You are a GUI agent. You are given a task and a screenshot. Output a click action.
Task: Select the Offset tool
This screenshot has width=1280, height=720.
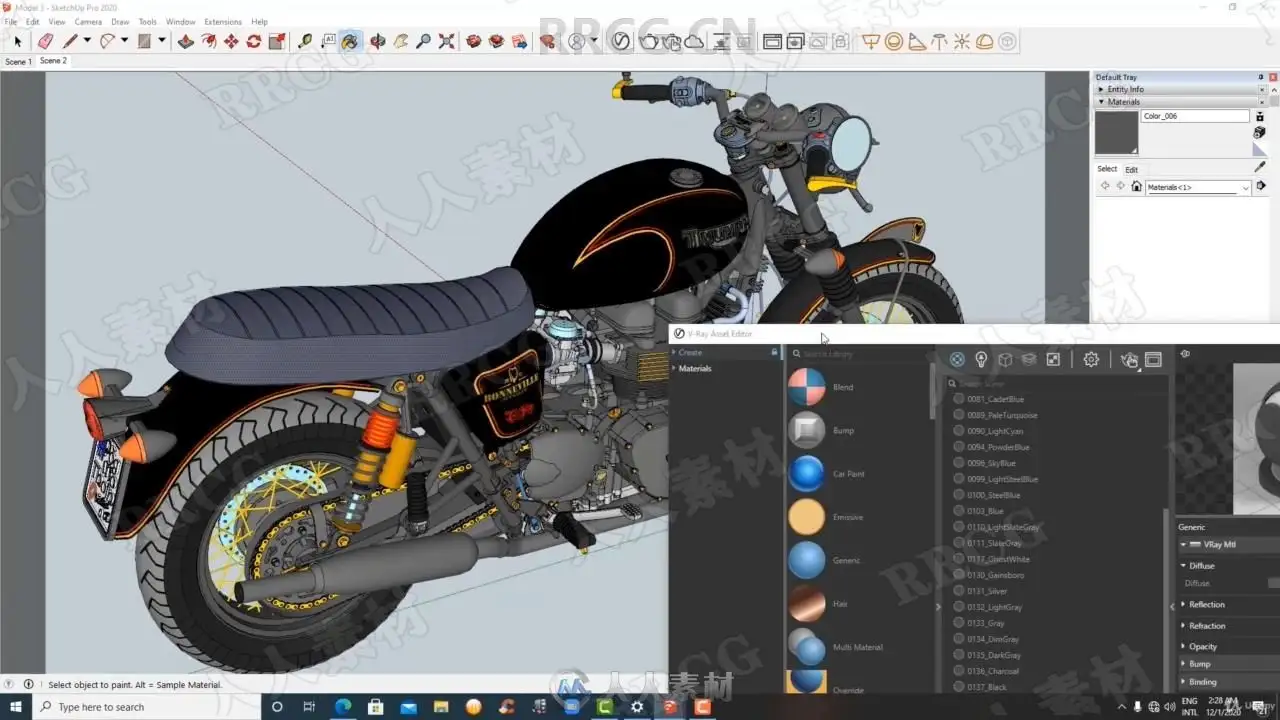pyautogui.click(x=208, y=41)
